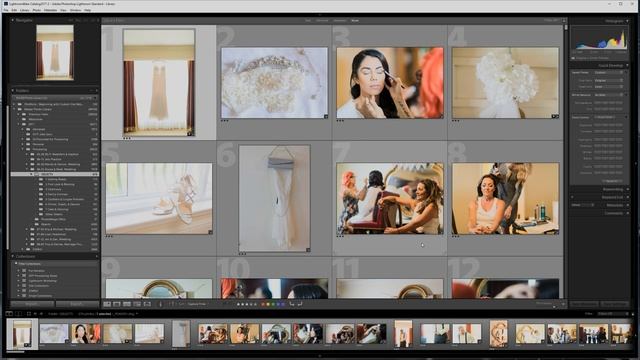The width and height of the screenshot is (640, 360).
Task: Collapse the Quick Develop panel
Action: coord(627,65)
